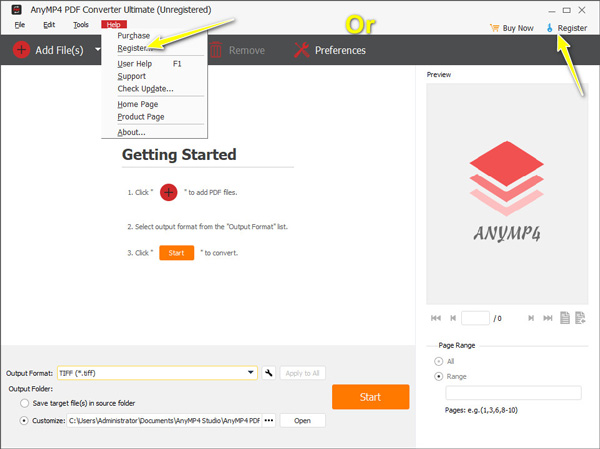The height and width of the screenshot is (449, 600).
Task: Expand the Add File(s) dropdown arrow
Action: [98, 49]
